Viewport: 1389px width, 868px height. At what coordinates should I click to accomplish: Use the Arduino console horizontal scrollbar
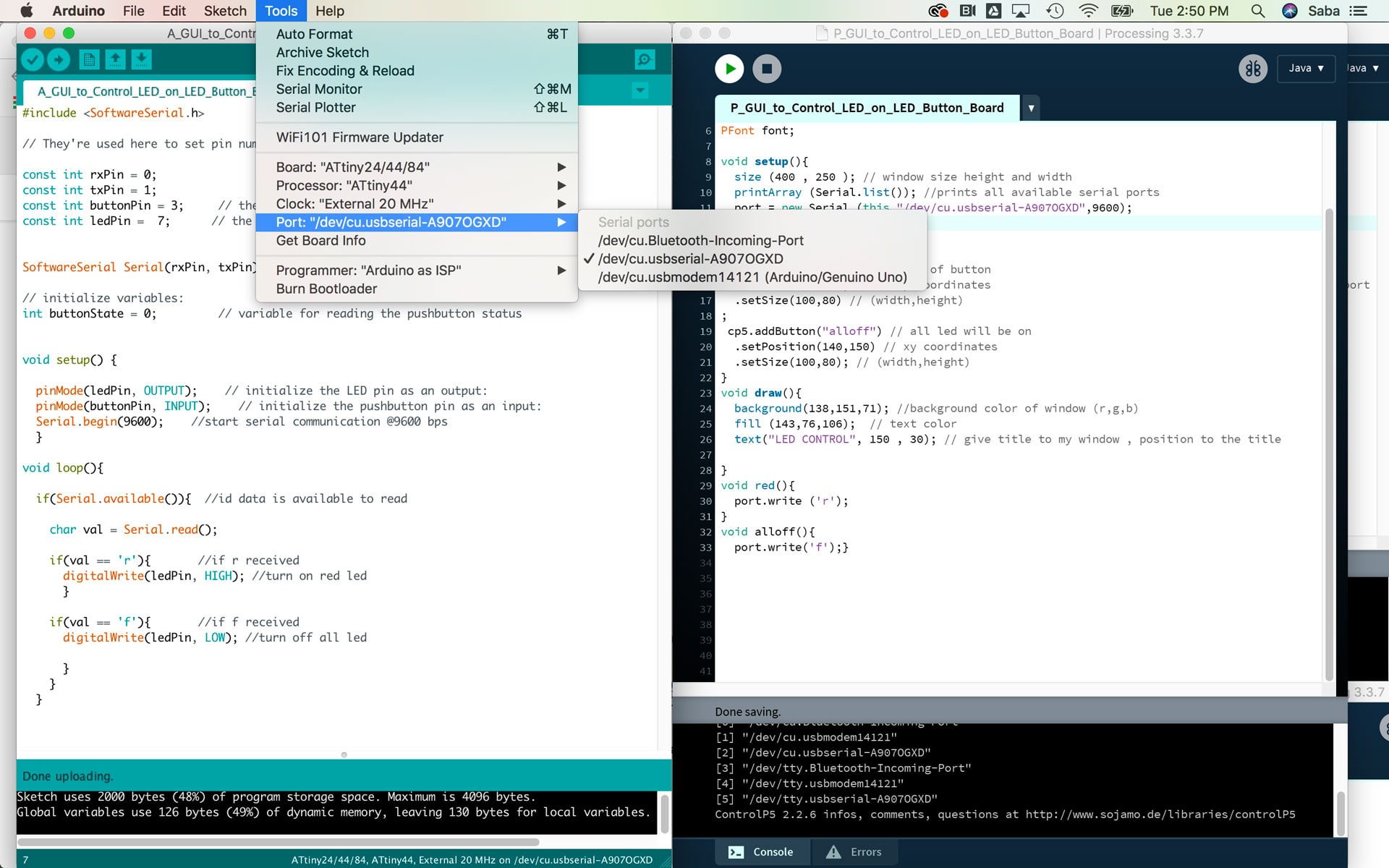click(279, 842)
